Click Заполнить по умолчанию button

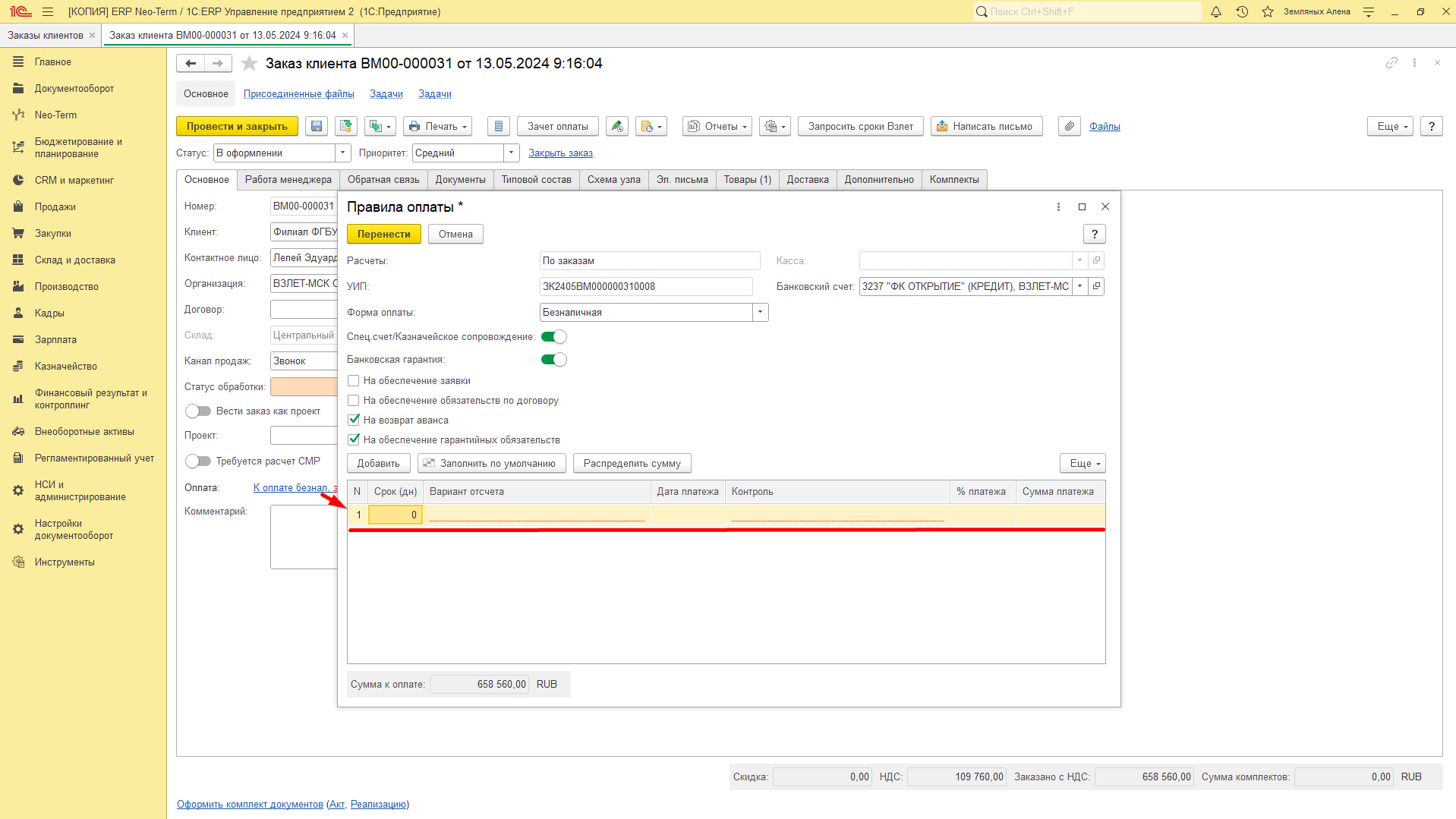point(492,464)
